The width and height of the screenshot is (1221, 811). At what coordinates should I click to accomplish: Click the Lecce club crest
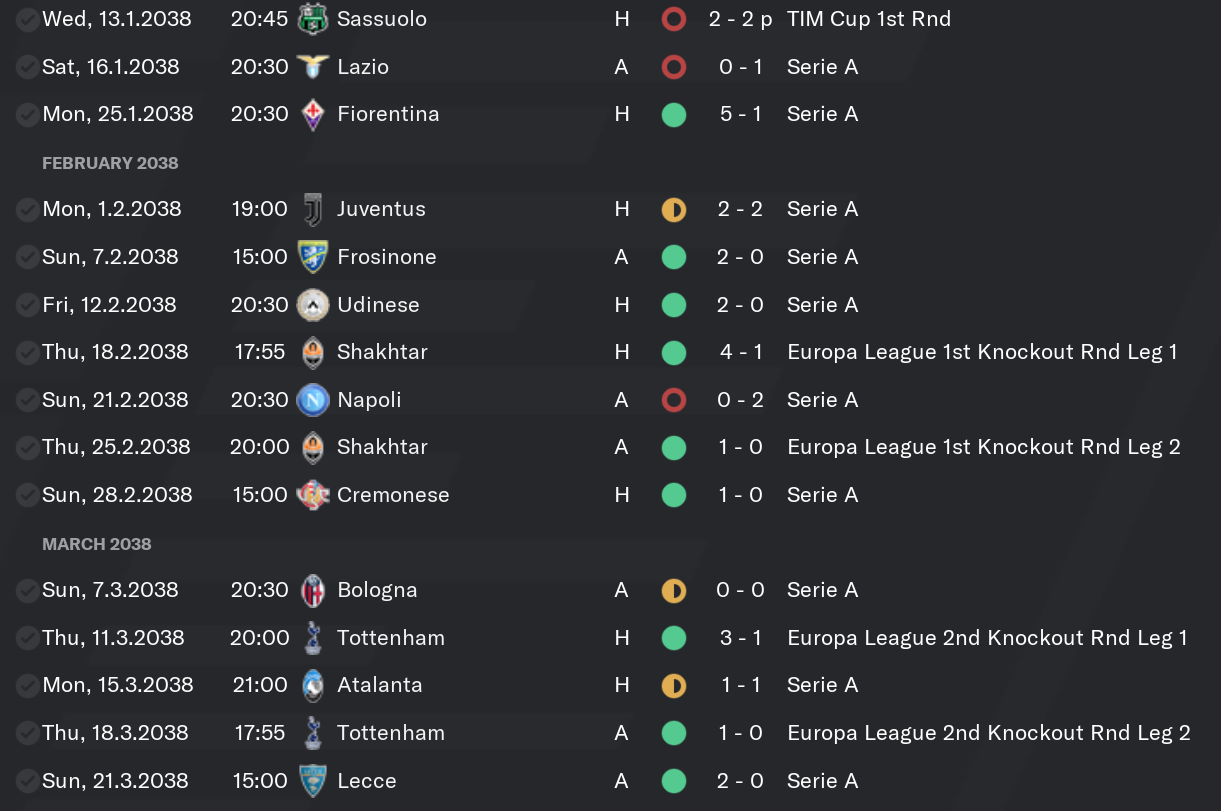(x=313, y=781)
